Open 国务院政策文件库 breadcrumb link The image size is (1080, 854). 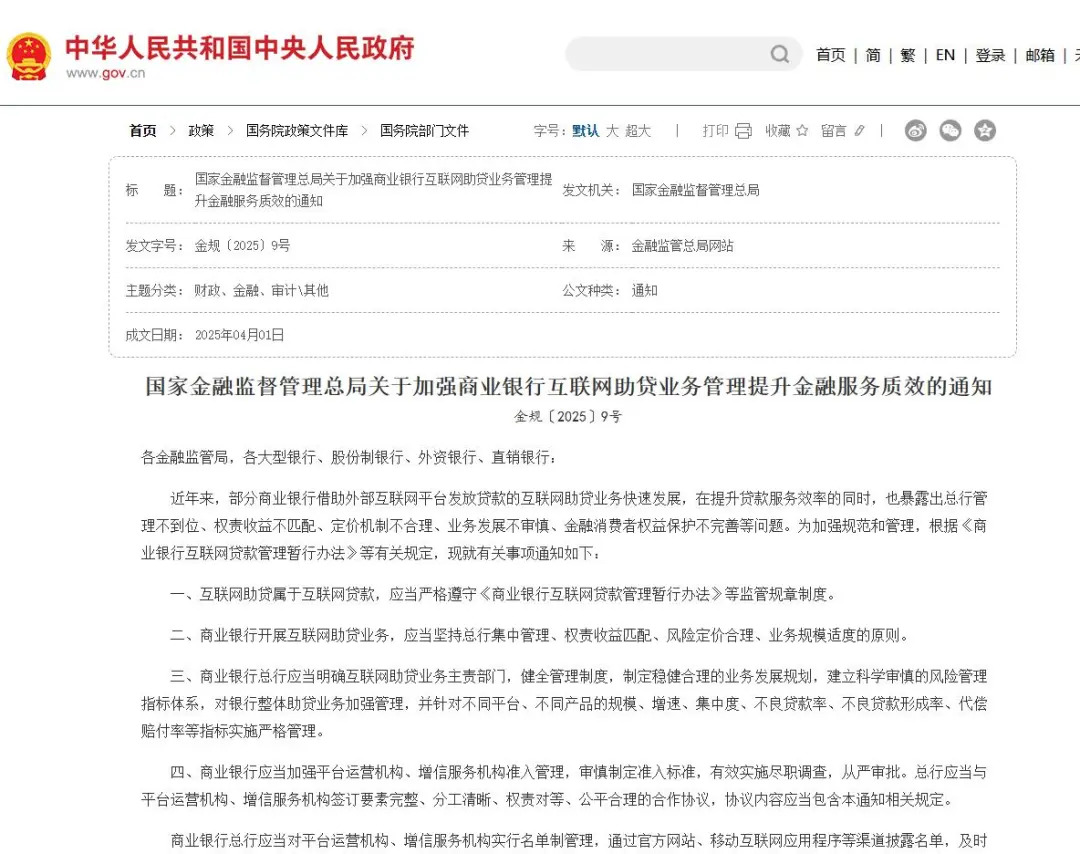(x=297, y=131)
